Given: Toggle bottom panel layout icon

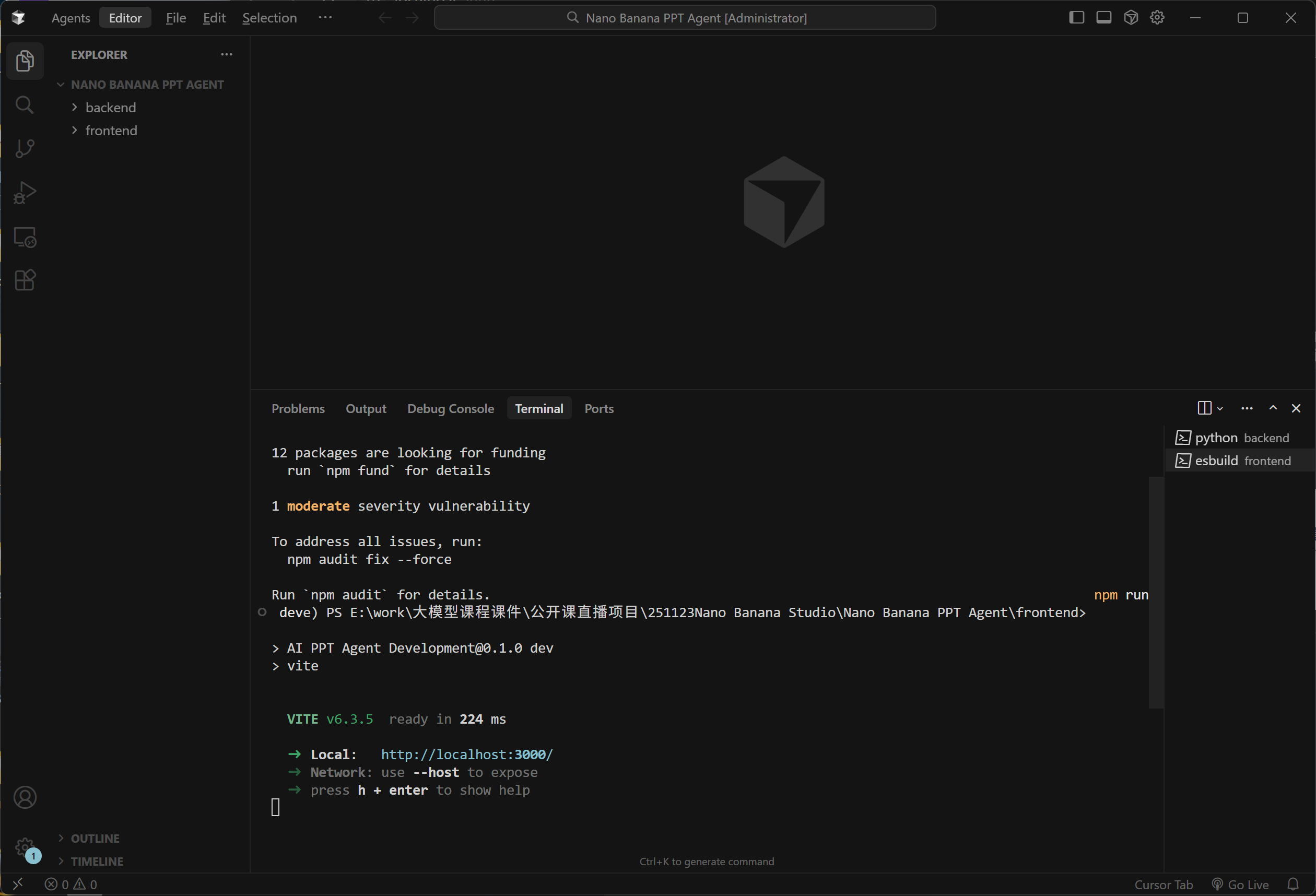Looking at the screenshot, I should pyautogui.click(x=1103, y=18).
